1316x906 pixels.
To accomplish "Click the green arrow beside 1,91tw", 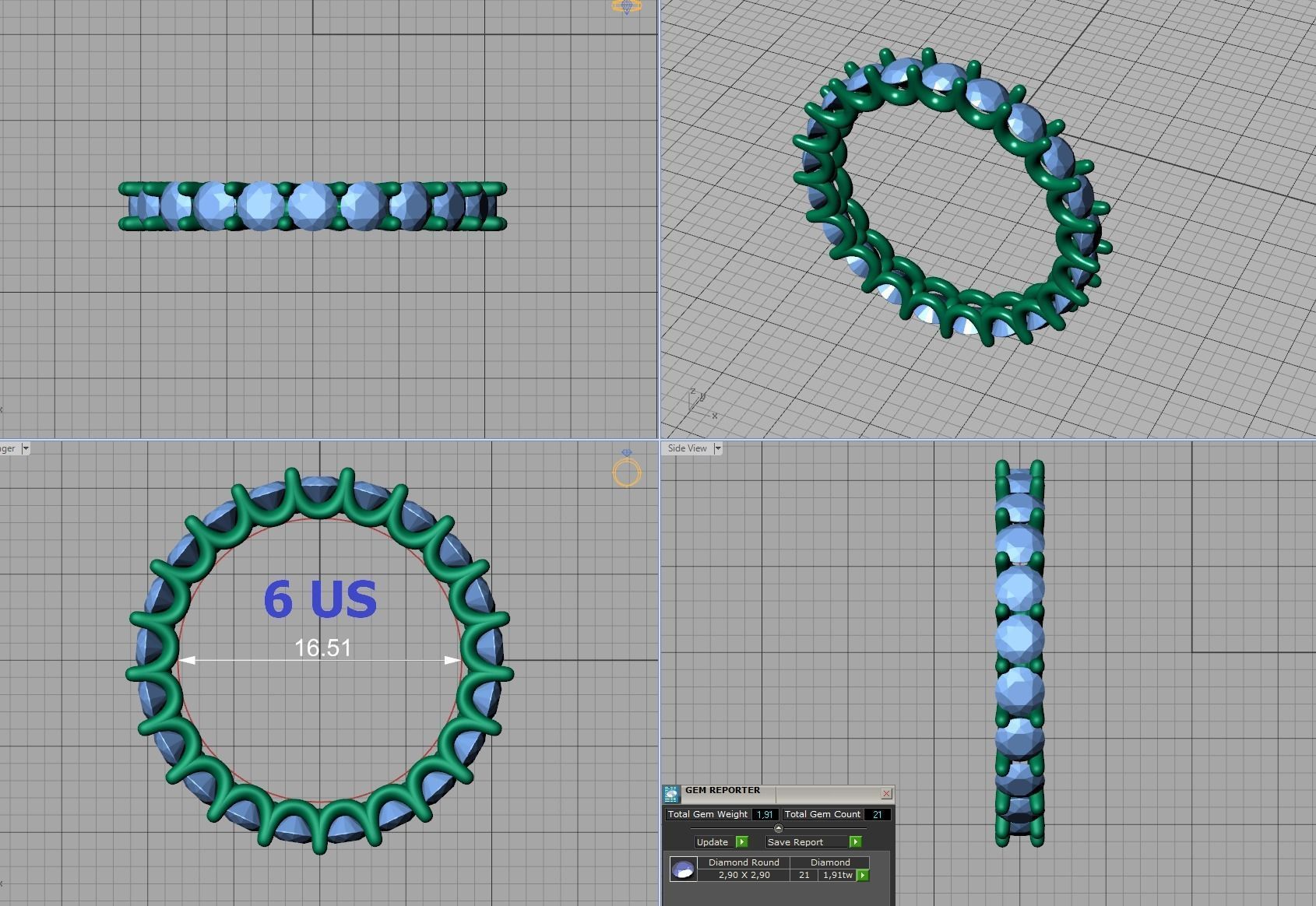I will pyautogui.click(x=863, y=876).
